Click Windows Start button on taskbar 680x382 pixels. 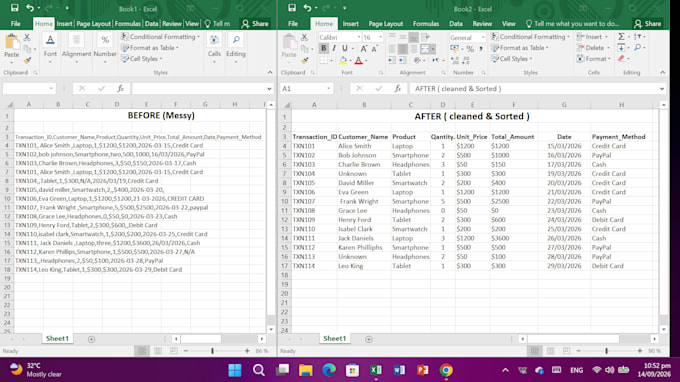(x=235, y=370)
